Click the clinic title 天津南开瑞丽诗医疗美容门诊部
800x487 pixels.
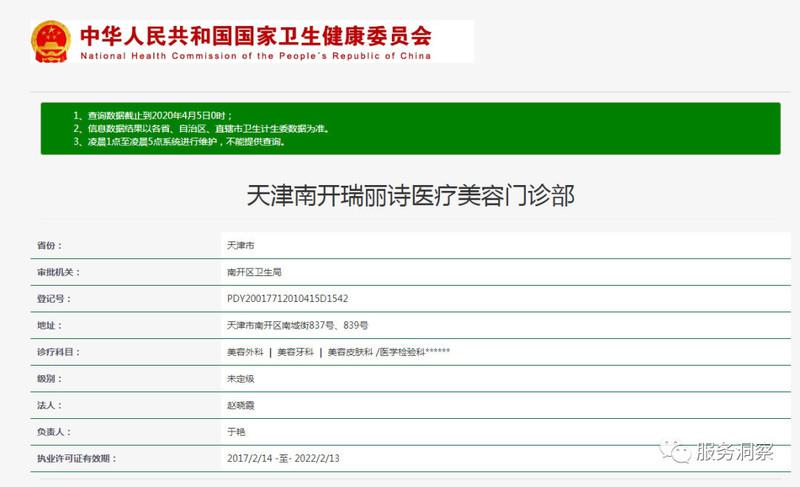coord(410,195)
